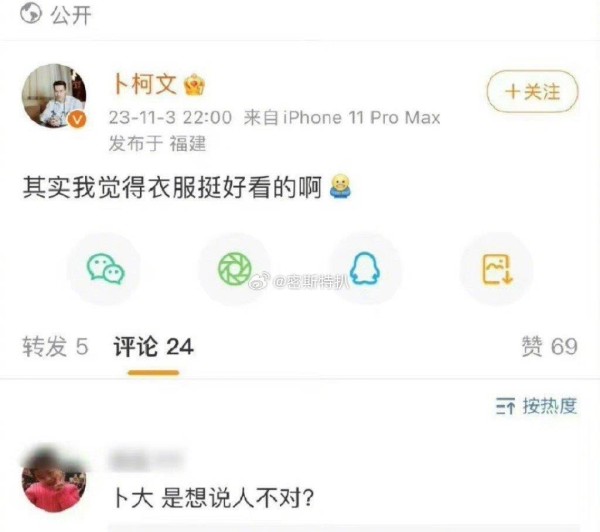Select the 评论 24 tab
The height and width of the screenshot is (532, 600).
[153, 347]
